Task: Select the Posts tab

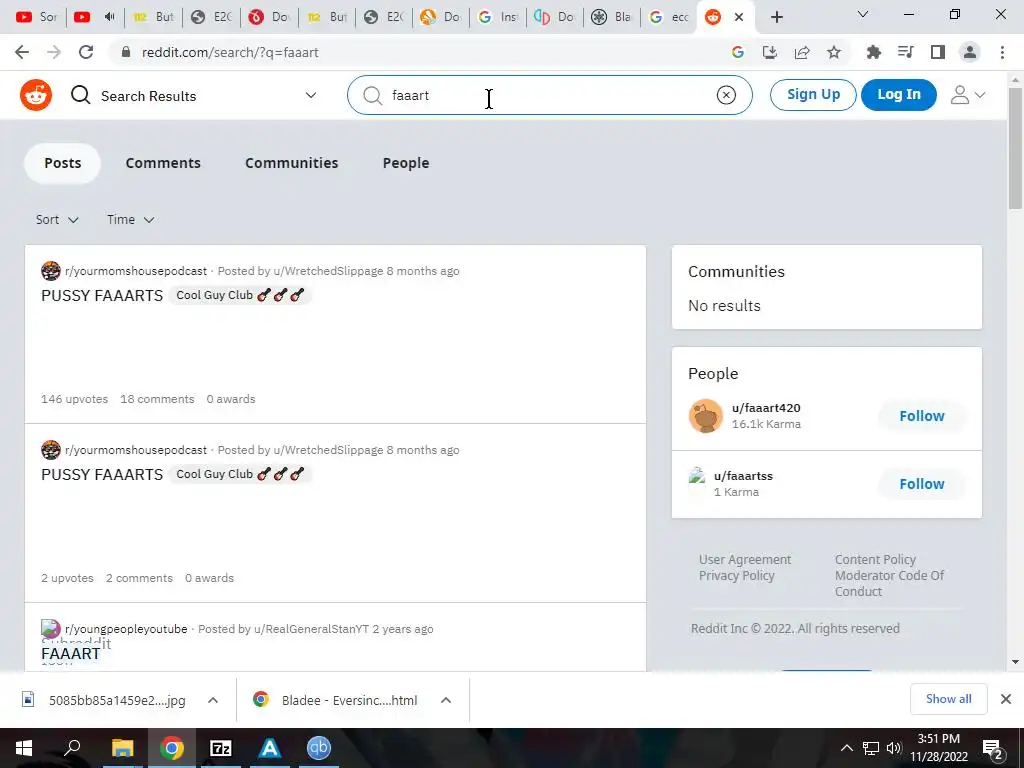Action: [x=63, y=163]
